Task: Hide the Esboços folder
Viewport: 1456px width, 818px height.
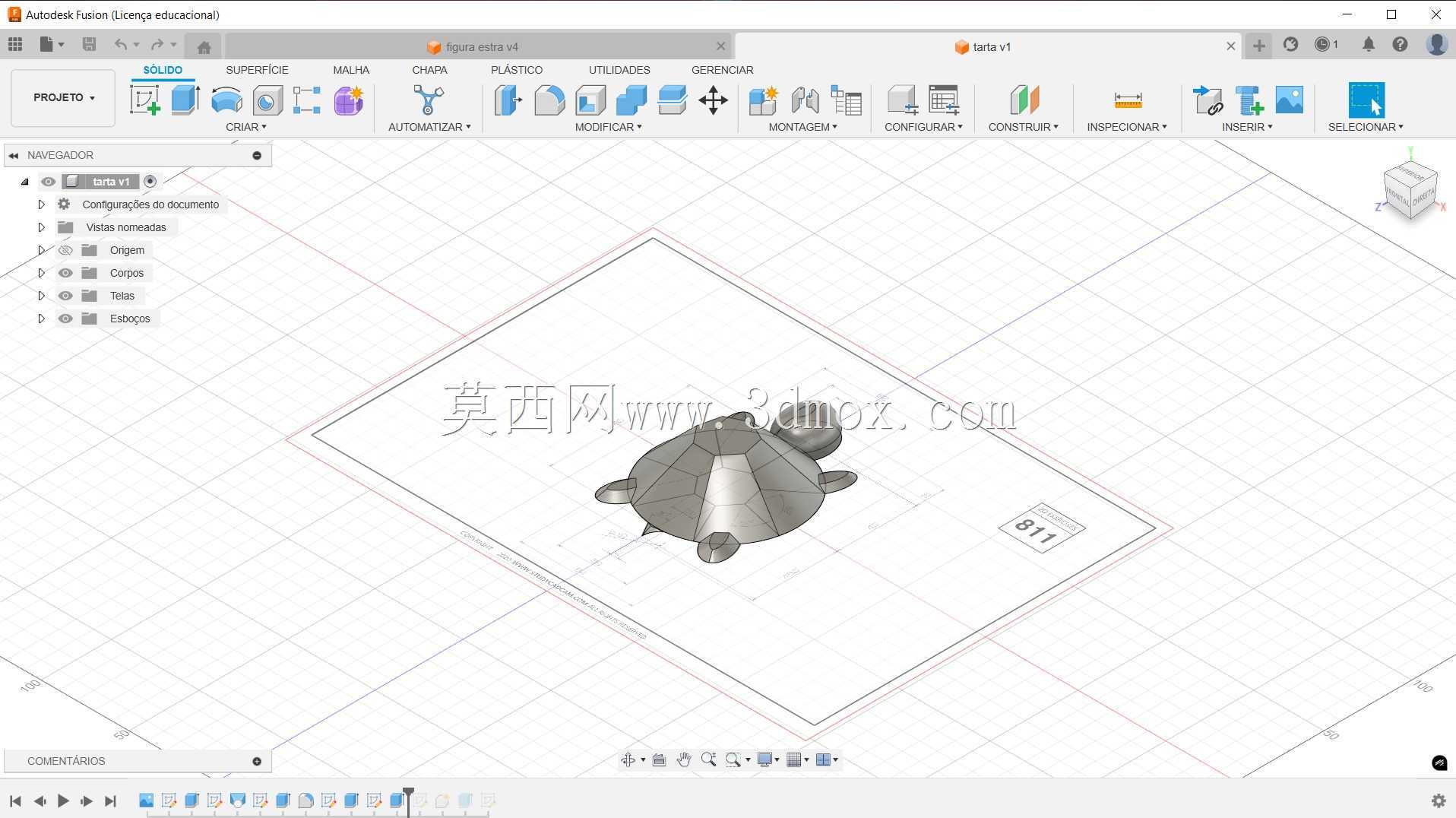Action: (x=65, y=319)
